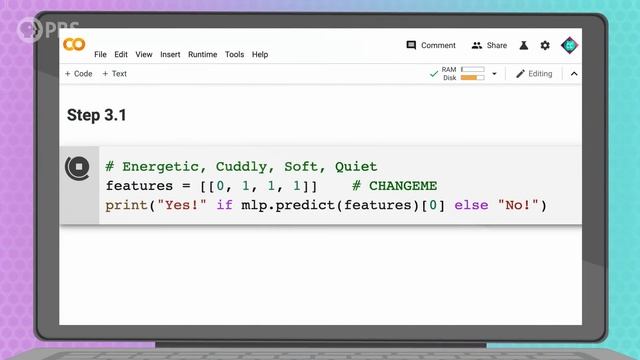This screenshot has width=640, height=360.
Task: Click the Colab logo icon
Action: (74, 44)
